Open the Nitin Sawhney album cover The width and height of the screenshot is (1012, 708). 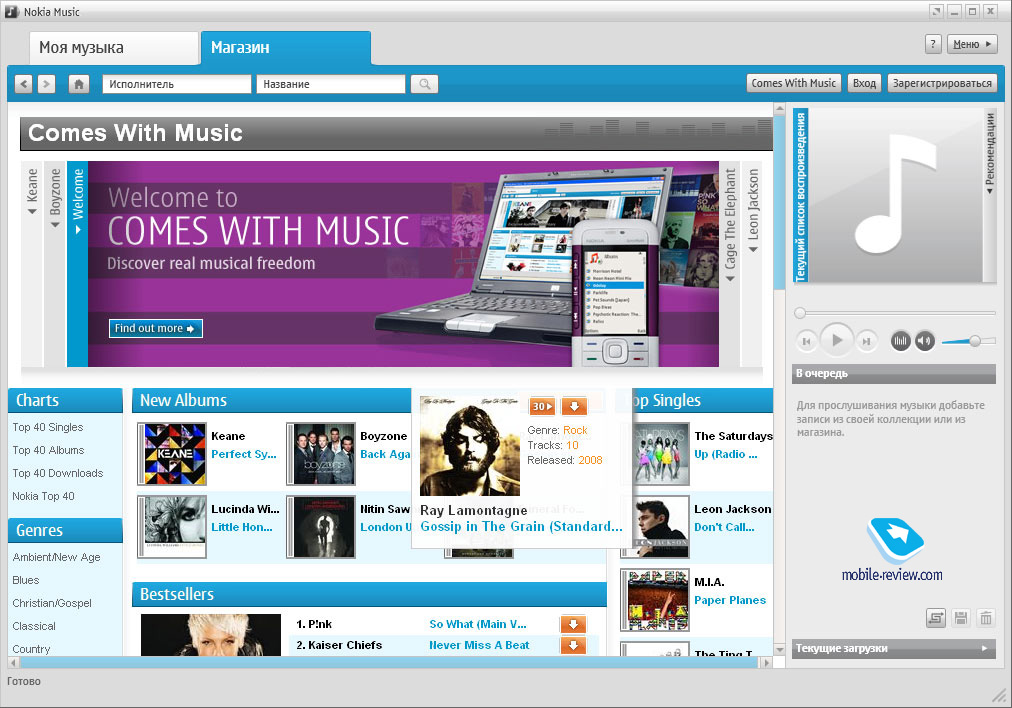321,527
